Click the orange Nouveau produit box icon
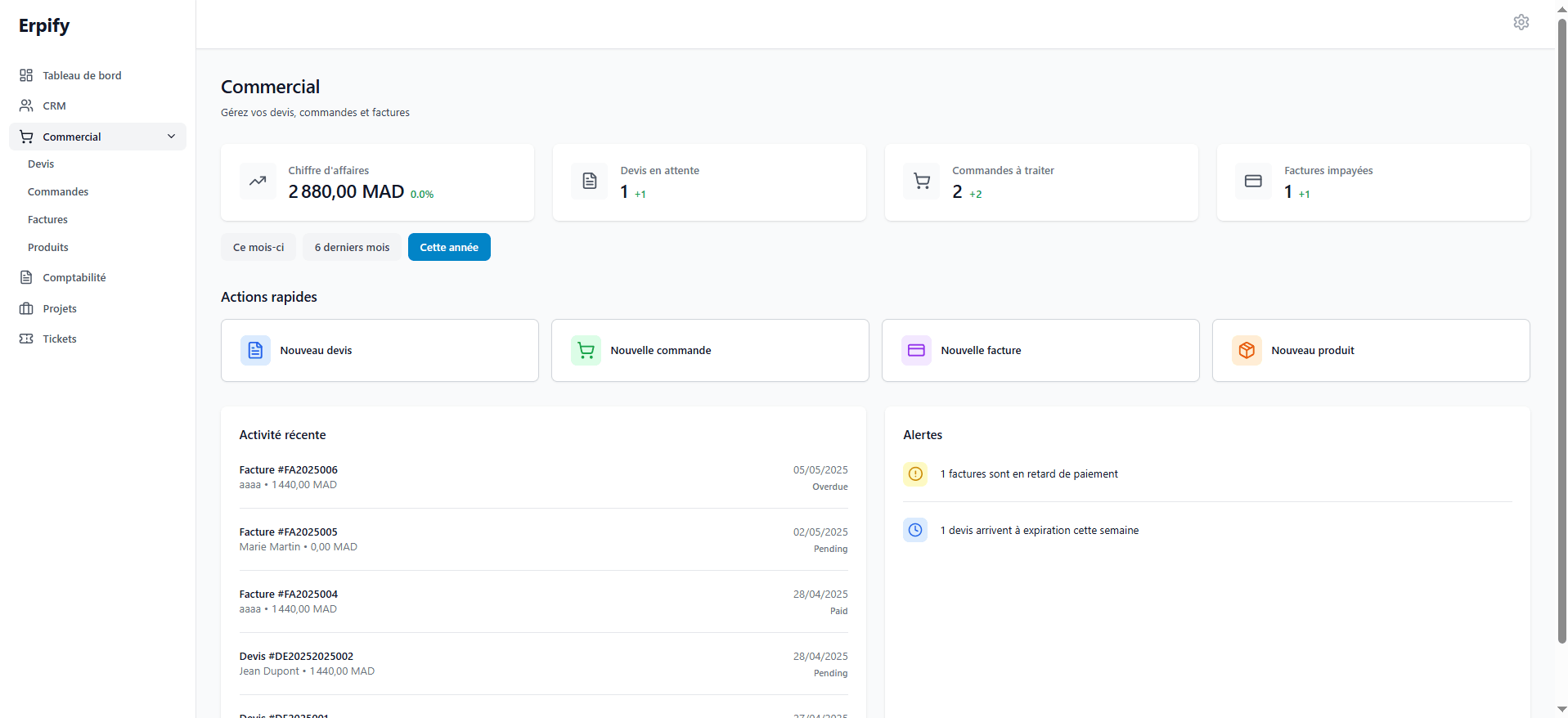This screenshot has height=718, width=1568. tap(1247, 350)
